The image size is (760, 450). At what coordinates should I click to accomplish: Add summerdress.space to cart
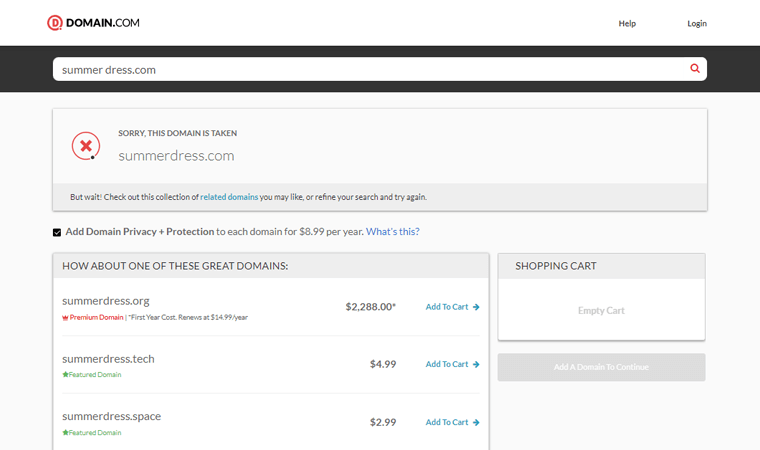447,422
